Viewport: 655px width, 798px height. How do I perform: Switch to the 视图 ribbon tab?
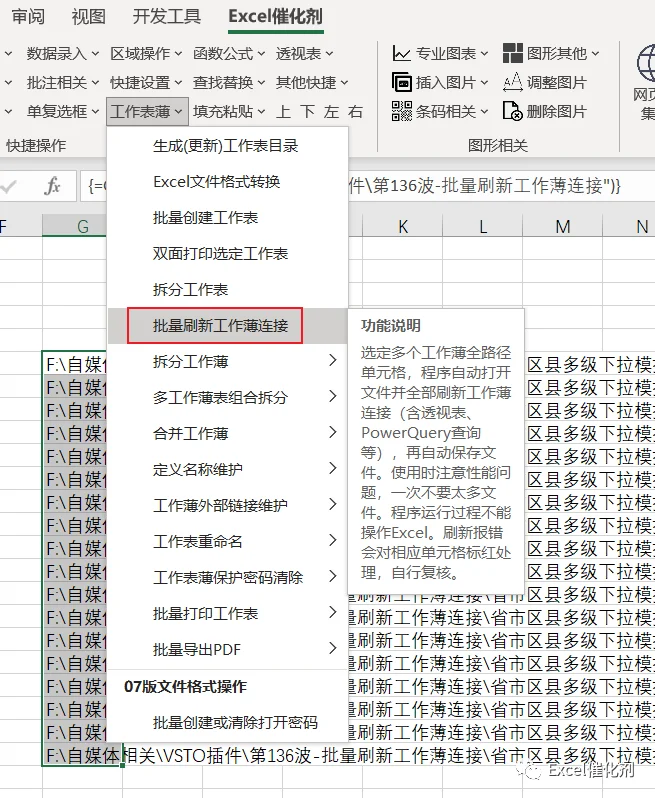click(89, 16)
